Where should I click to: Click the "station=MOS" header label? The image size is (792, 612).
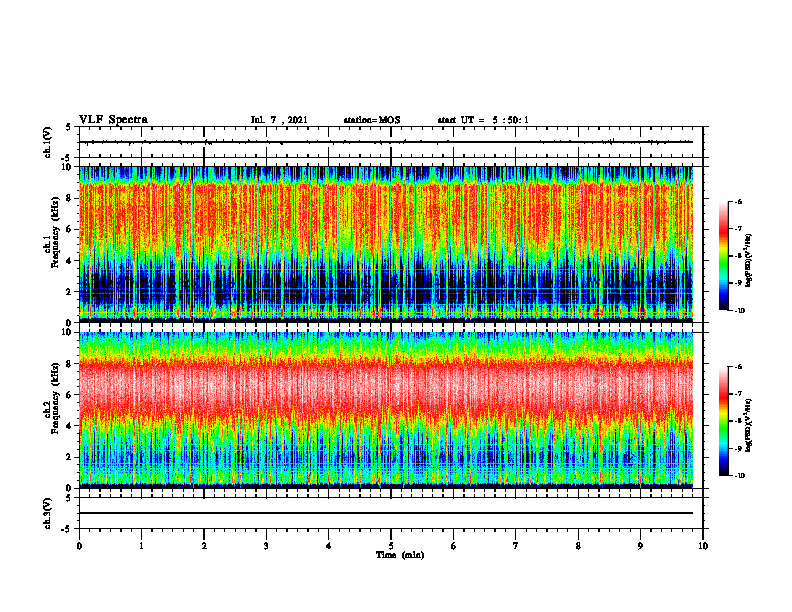pyautogui.click(x=372, y=120)
